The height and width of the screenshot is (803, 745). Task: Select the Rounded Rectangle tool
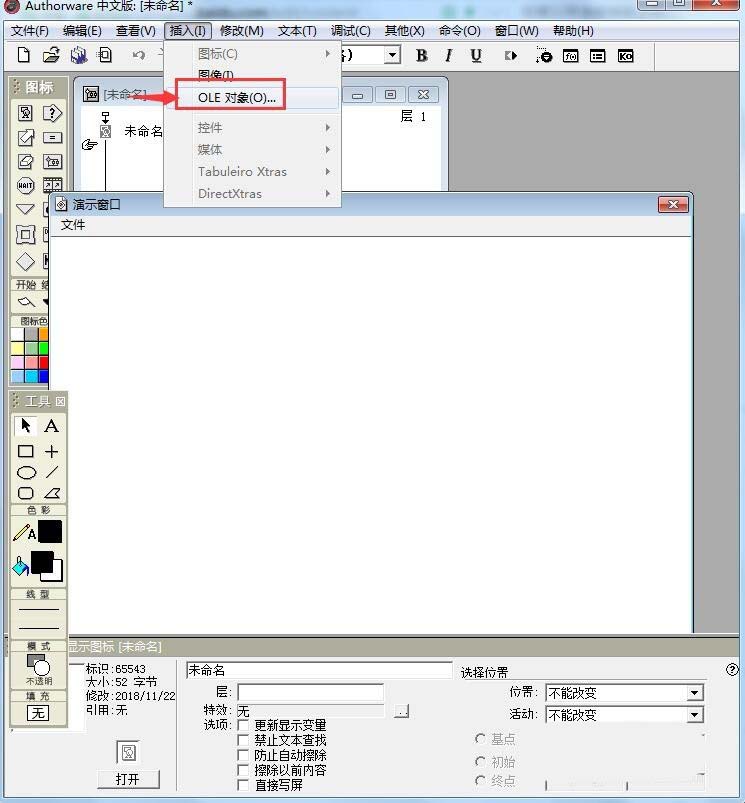pos(26,493)
